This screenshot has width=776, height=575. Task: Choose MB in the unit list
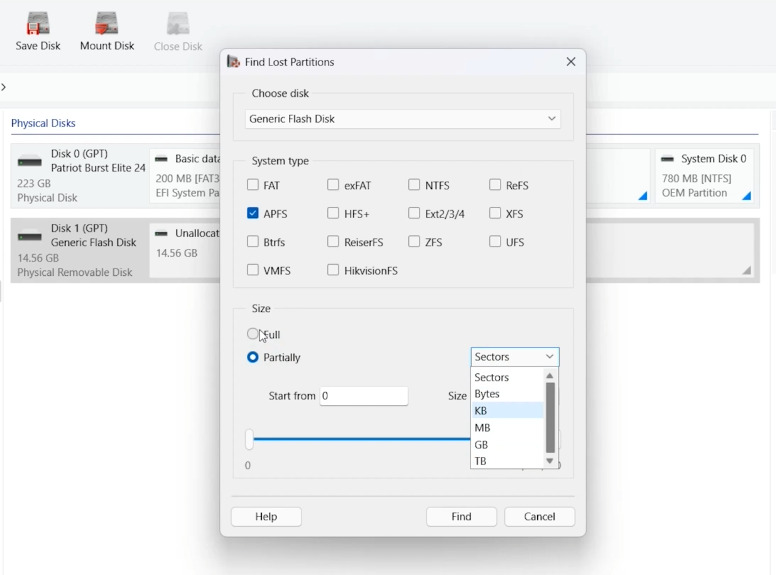coord(507,428)
